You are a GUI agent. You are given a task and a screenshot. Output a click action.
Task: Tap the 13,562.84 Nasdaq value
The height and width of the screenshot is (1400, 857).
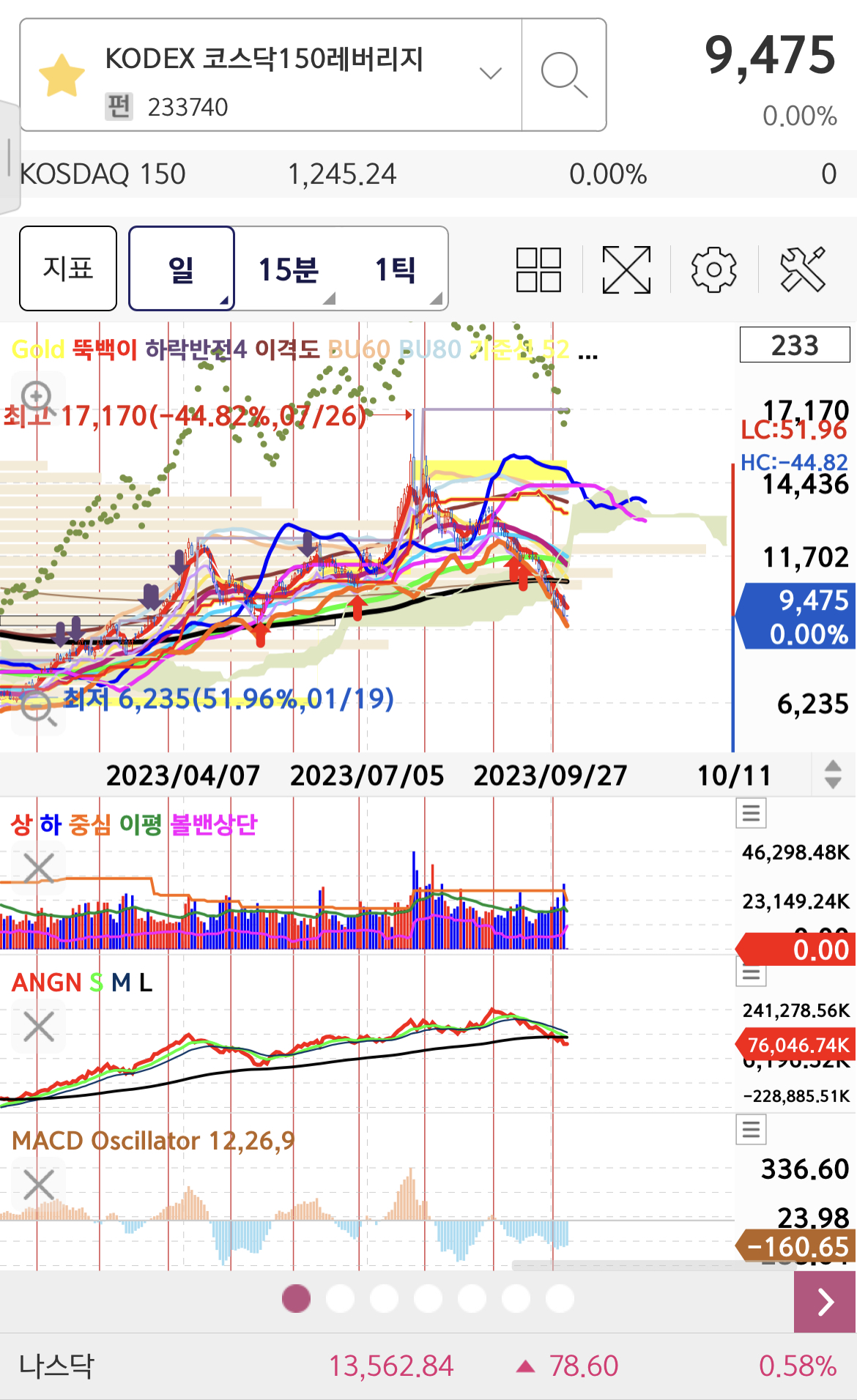click(391, 1366)
